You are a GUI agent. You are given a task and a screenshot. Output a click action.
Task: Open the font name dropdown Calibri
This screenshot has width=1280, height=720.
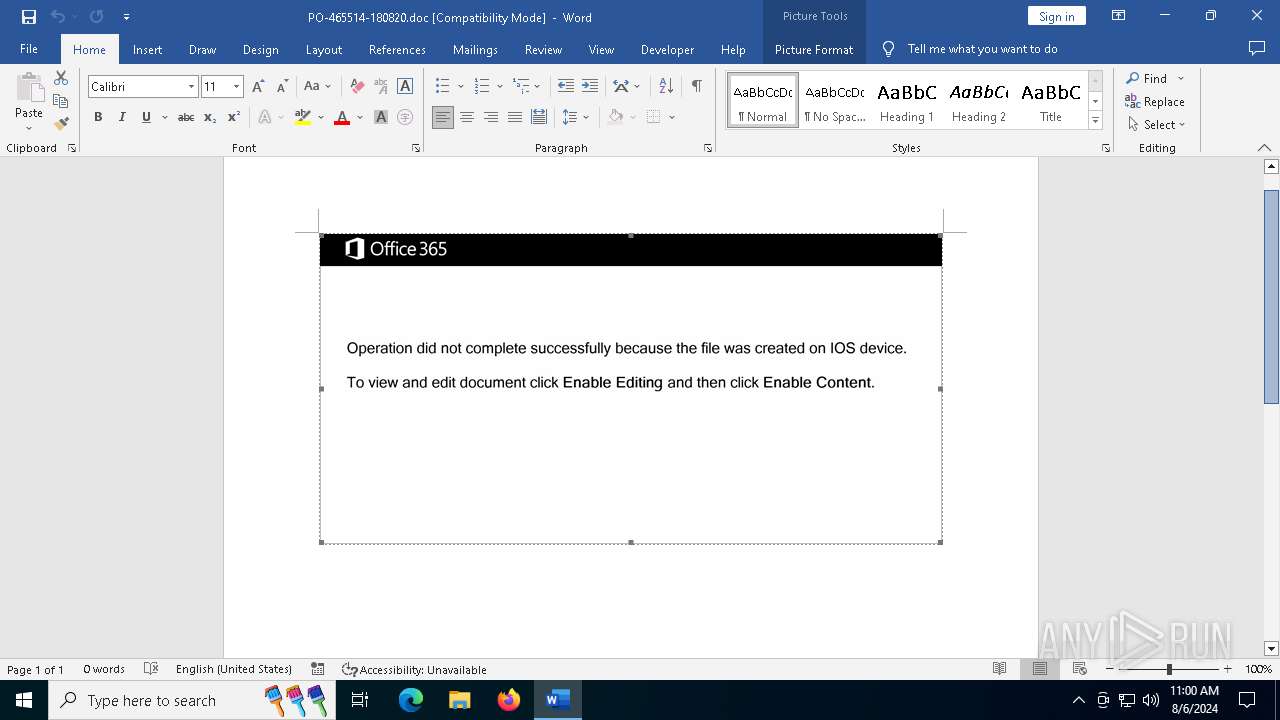click(191, 87)
